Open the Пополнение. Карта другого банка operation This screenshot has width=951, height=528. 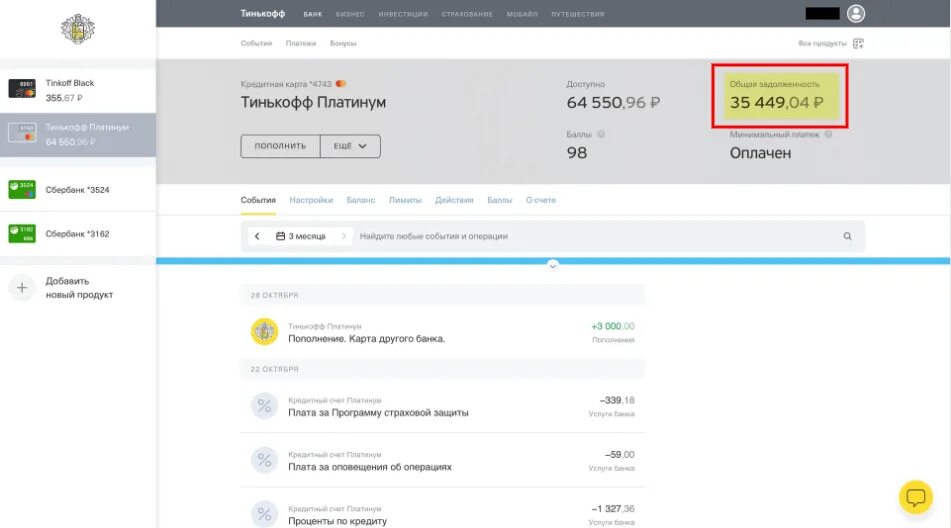click(x=443, y=332)
